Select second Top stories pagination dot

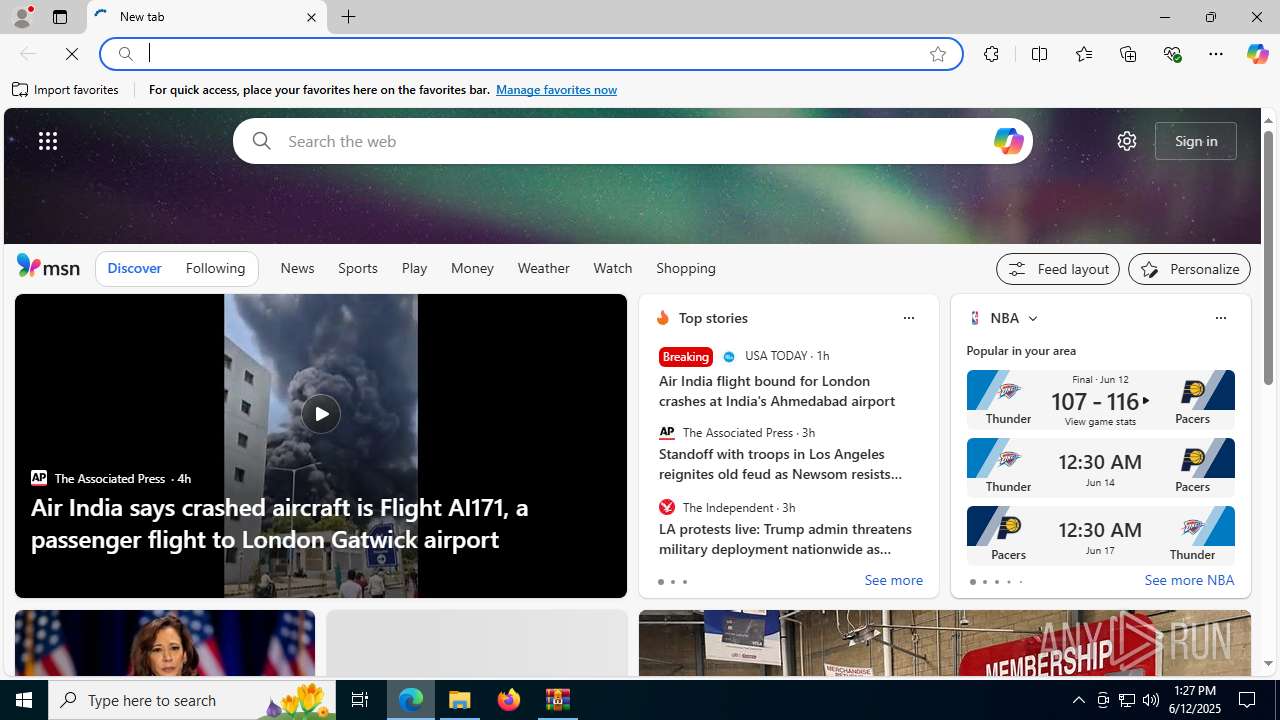tap(672, 582)
